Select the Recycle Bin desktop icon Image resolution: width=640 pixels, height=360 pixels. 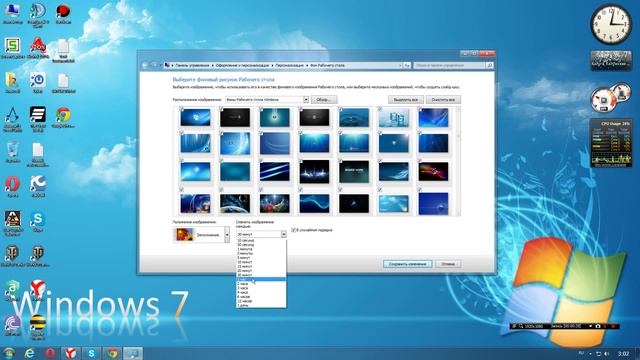pos(12,152)
